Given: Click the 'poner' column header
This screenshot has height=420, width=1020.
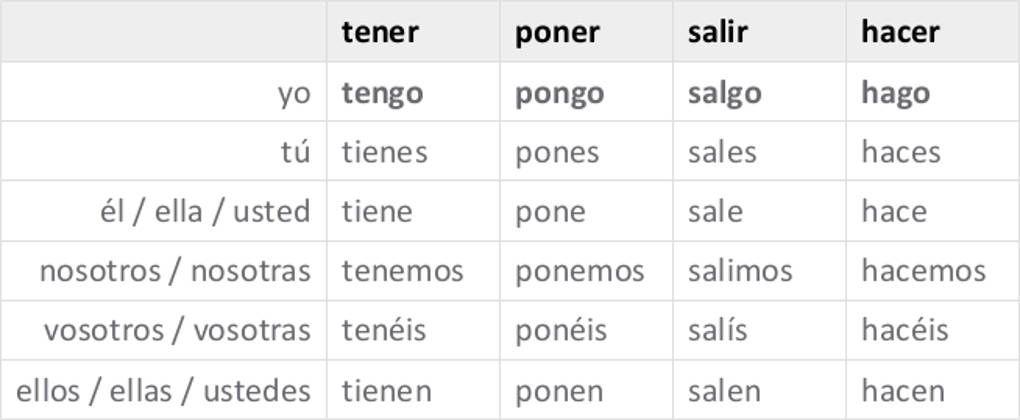Looking at the screenshot, I should click(x=557, y=32).
